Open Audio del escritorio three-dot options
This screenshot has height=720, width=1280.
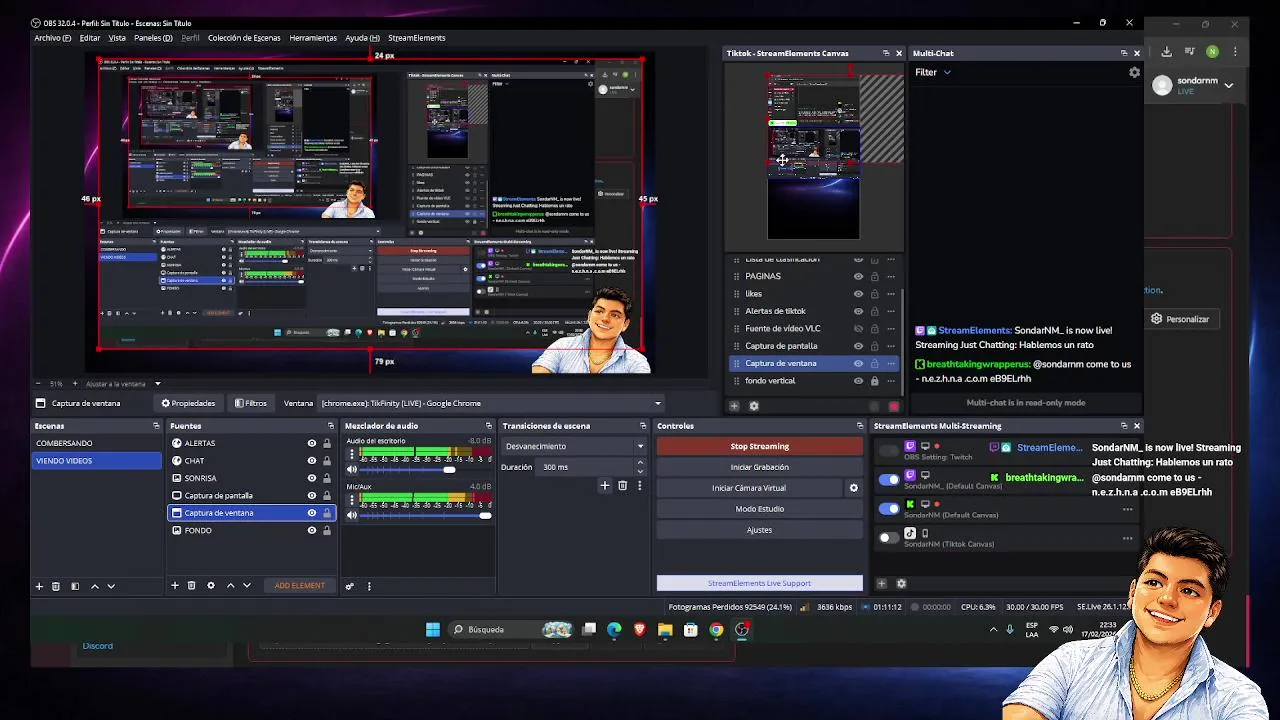coord(351,453)
